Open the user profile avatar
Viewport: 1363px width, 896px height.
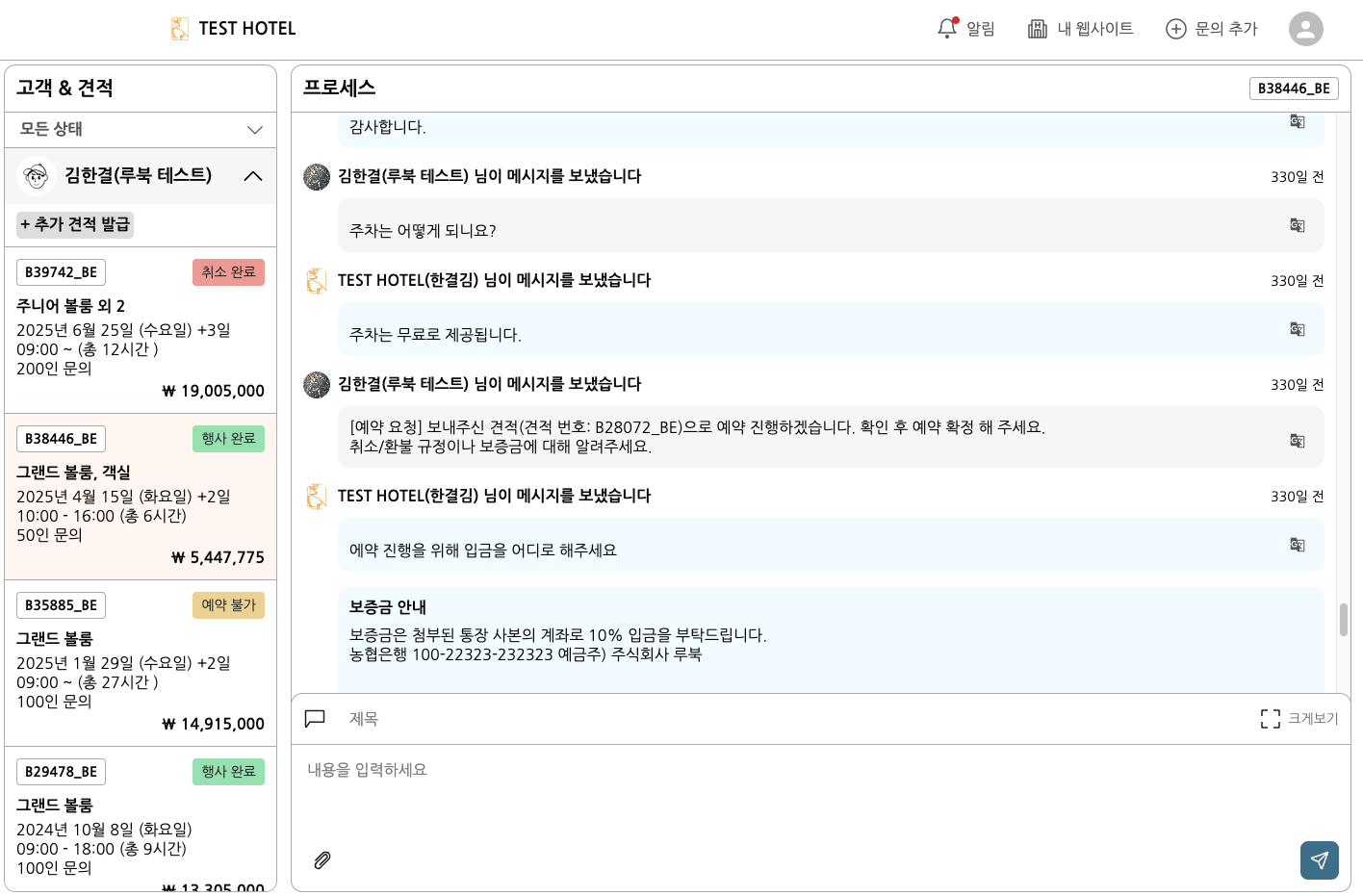pos(1305,29)
